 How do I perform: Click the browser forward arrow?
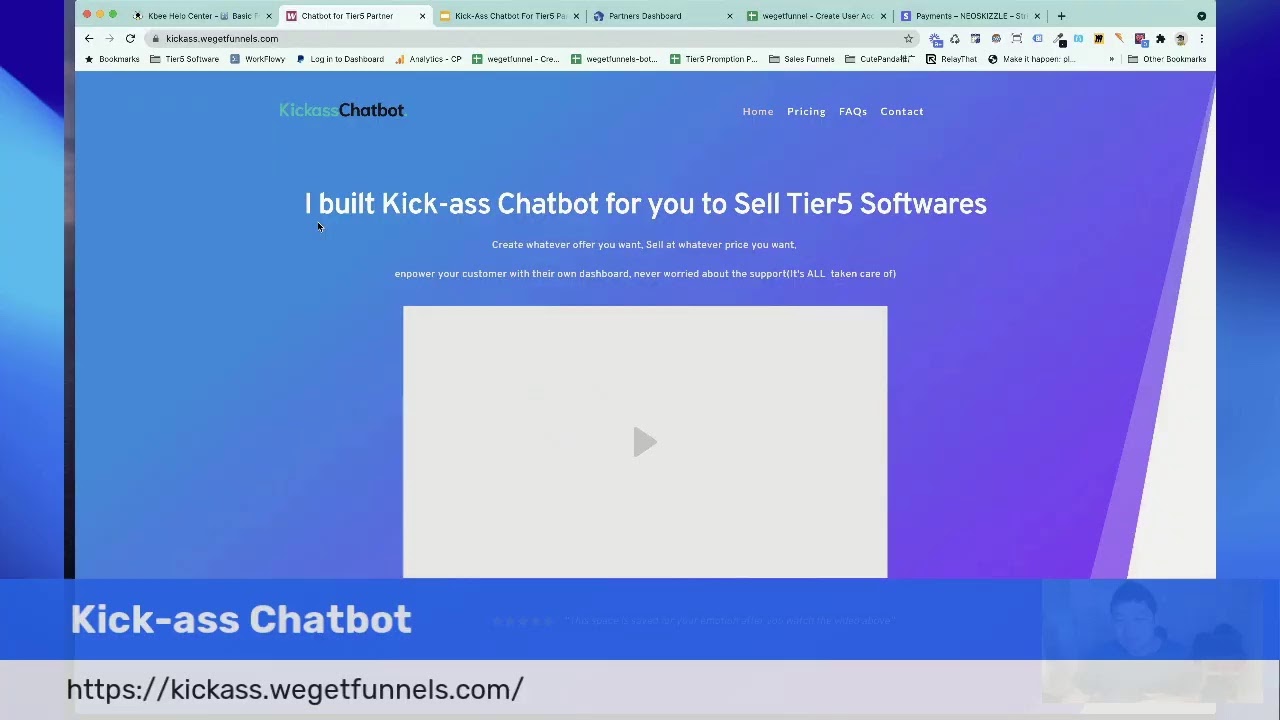tap(109, 38)
